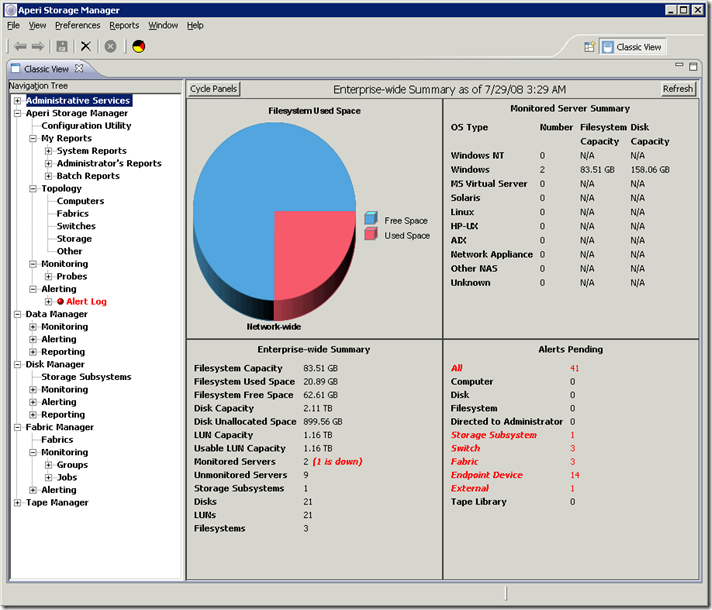Image resolution: width=712 pixels, height=610 pixels.
Task: Open the Window menu
Action: click(163, 25)
